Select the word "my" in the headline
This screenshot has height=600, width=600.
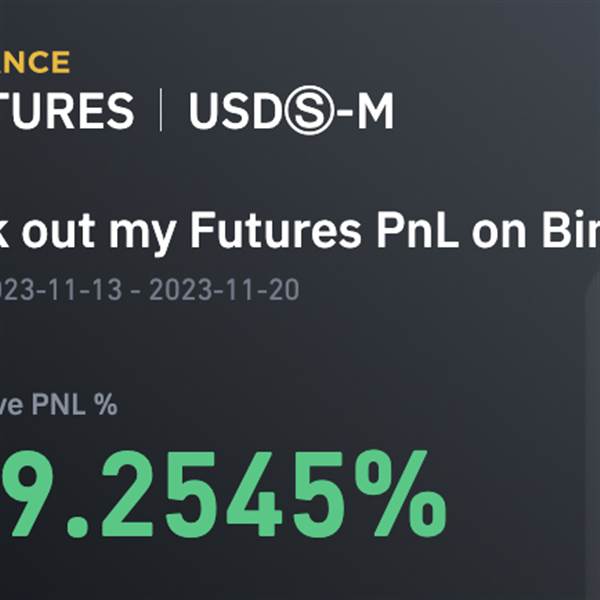tap(142, 234)
